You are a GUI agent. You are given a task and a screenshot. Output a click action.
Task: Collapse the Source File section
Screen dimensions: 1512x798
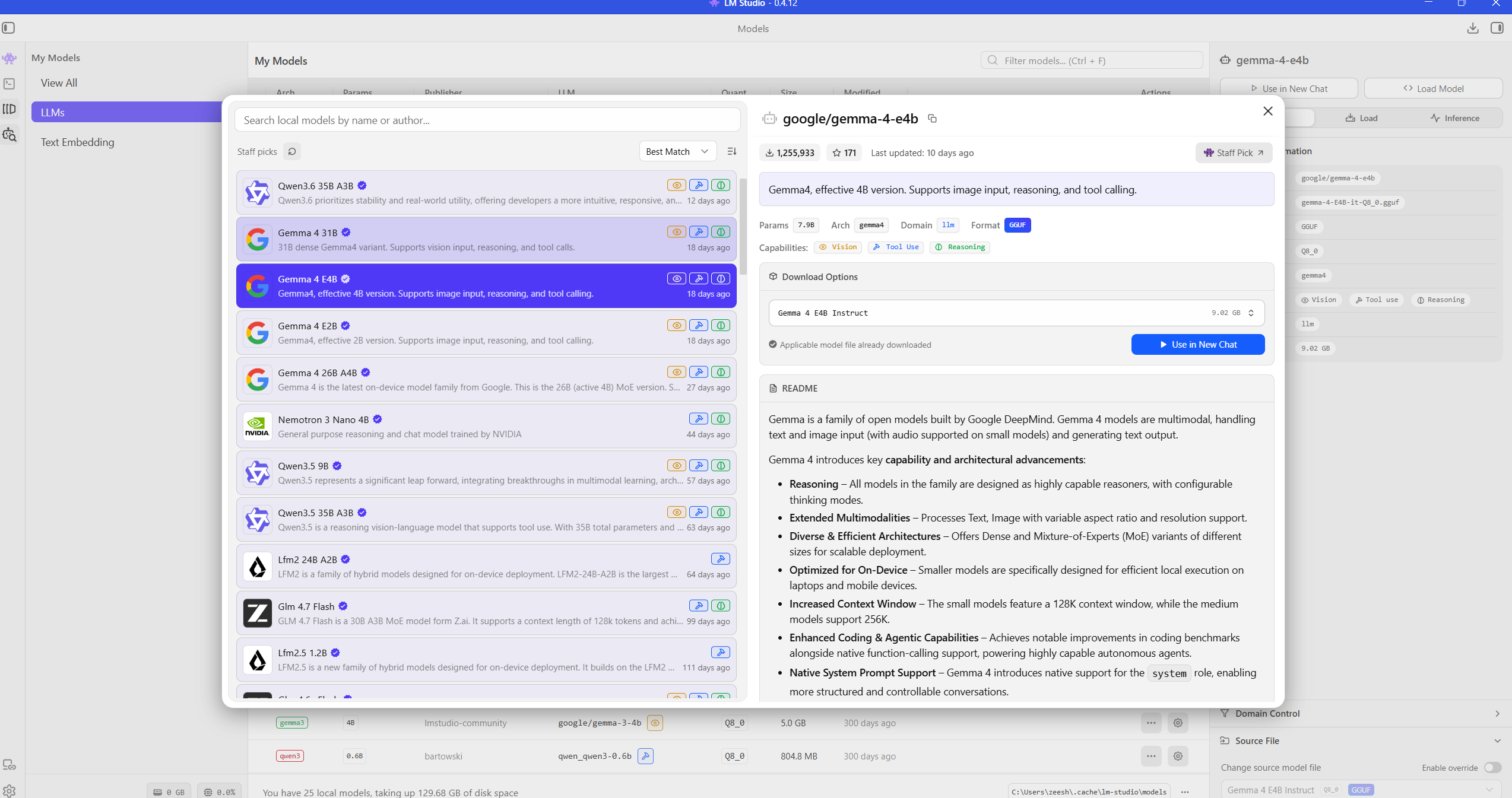pyautogui.click(x=1361, y=740)
